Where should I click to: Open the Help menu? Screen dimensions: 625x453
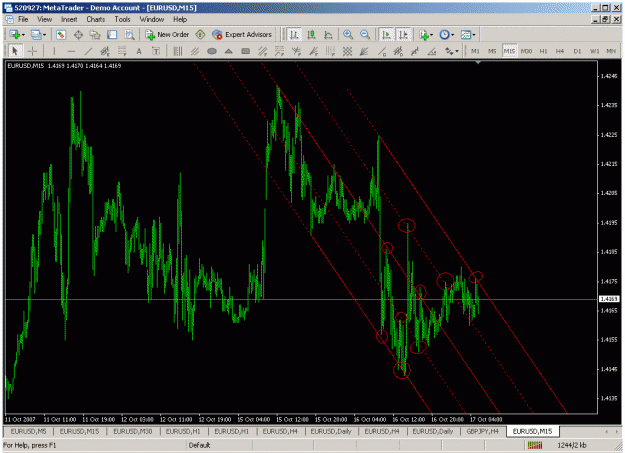coord(180,19)
